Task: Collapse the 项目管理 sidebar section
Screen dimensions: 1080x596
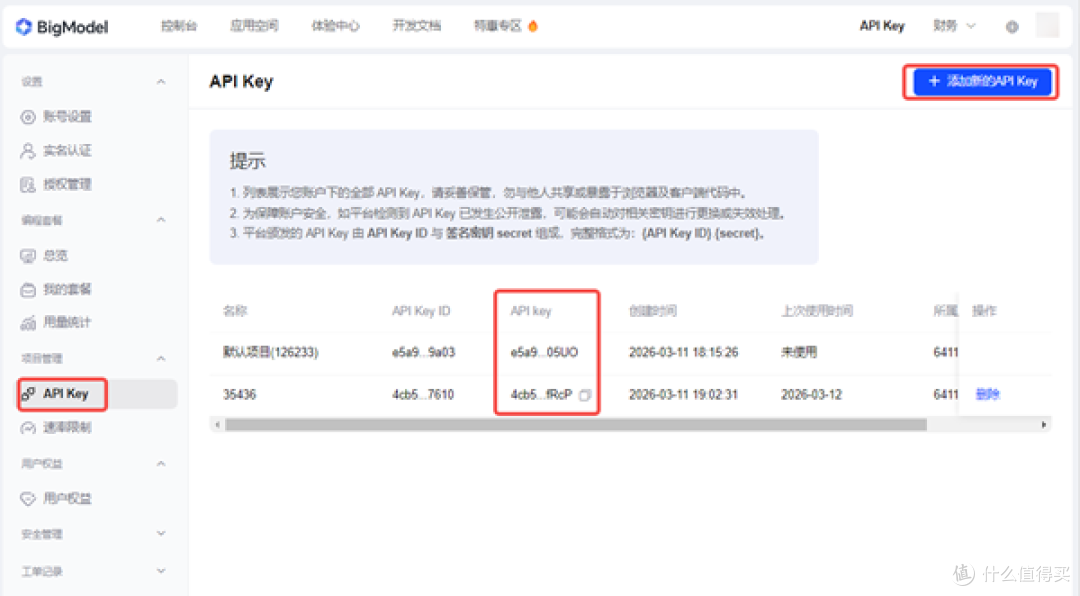Action: tap(160, 359)
